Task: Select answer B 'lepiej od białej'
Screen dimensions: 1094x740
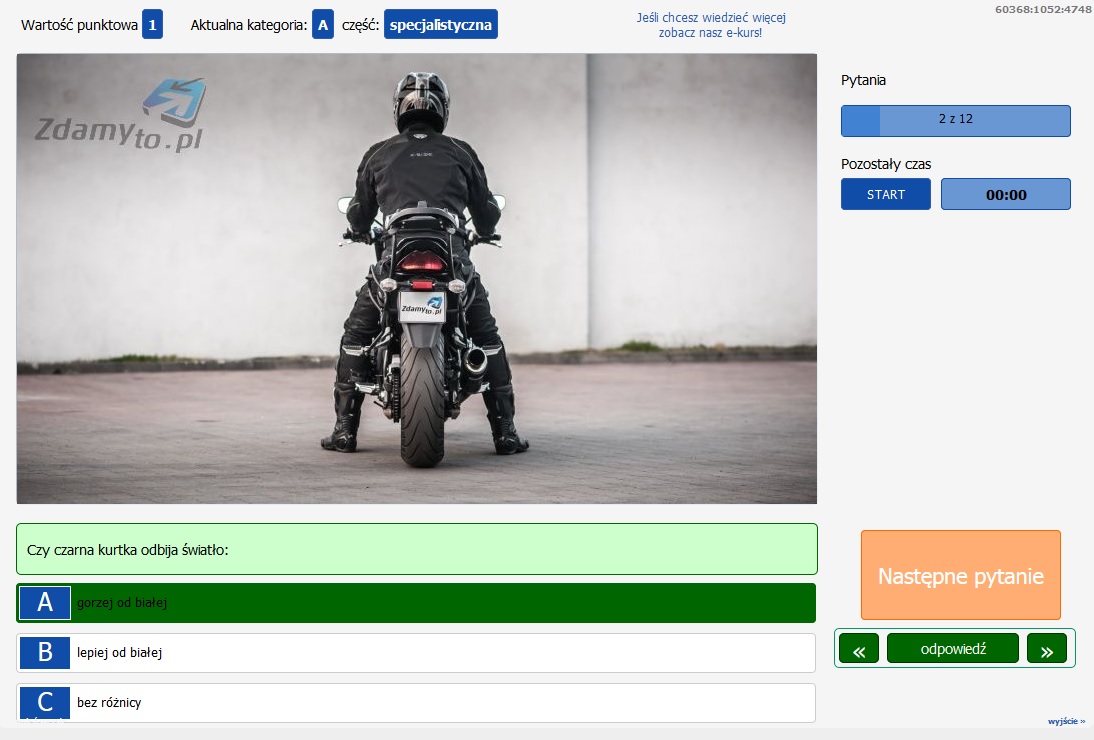Action: tap(416, 653)
